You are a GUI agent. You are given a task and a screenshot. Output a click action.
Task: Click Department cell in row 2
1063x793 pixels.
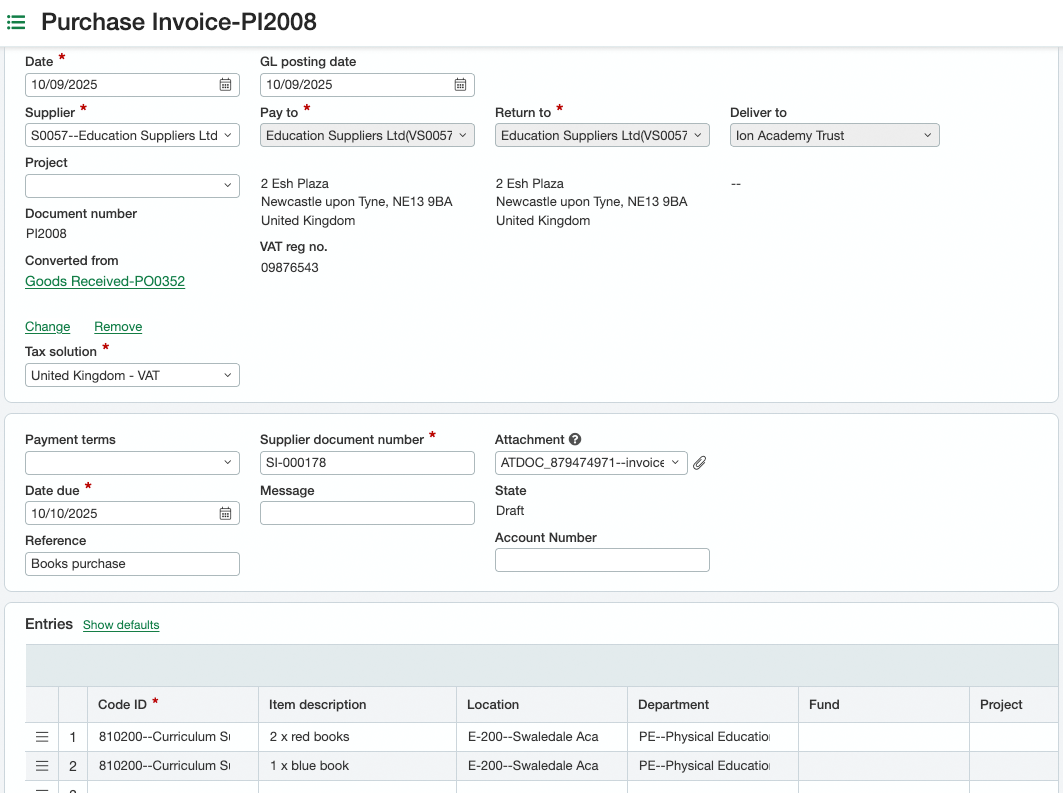tap(713, 766)
